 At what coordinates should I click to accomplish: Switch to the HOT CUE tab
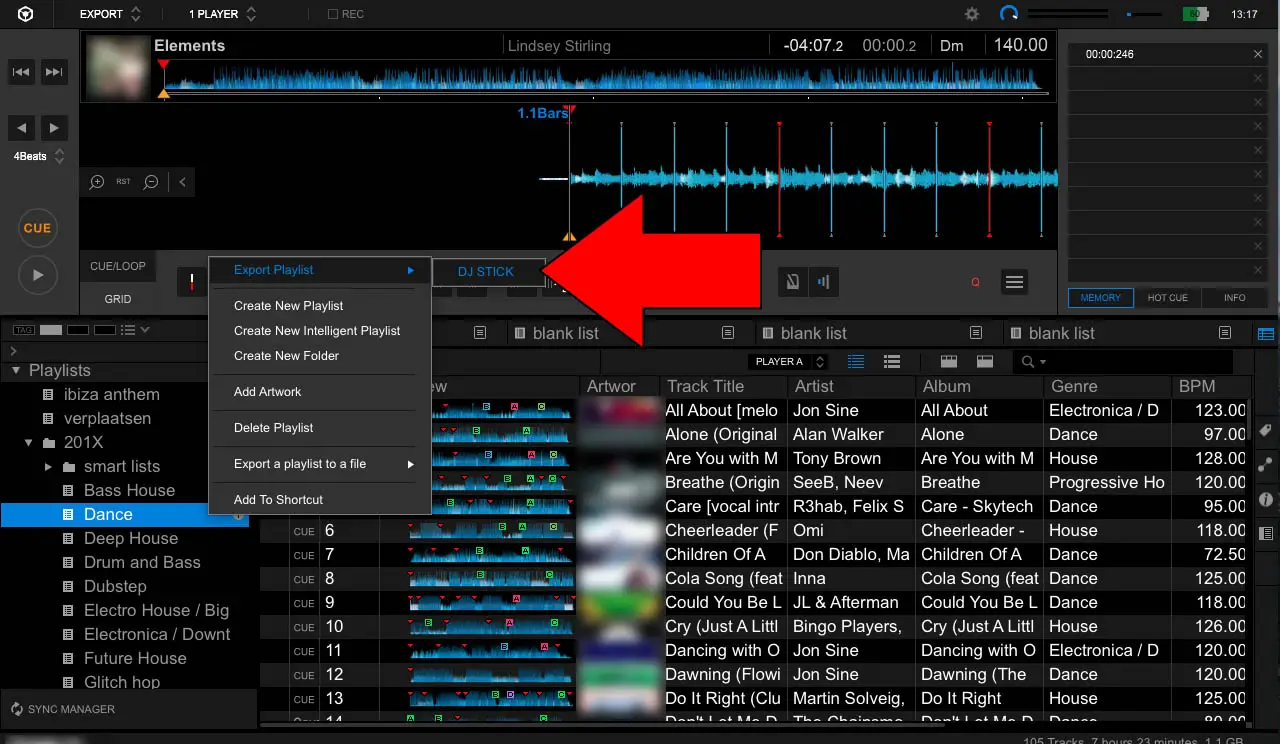tap(1167, 298)
